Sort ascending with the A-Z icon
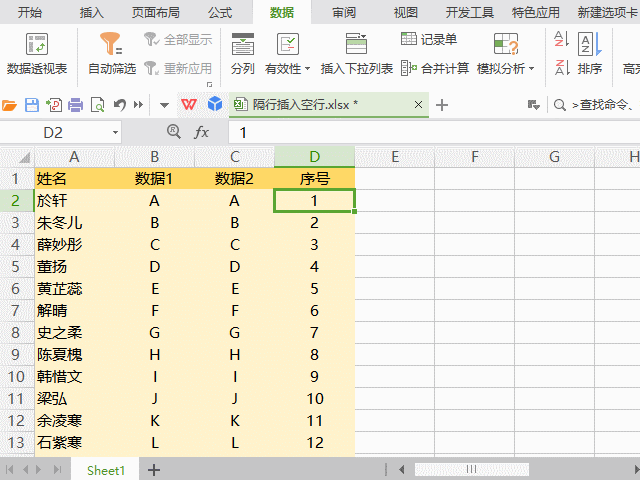640x480 pixels. pos(561,39)
